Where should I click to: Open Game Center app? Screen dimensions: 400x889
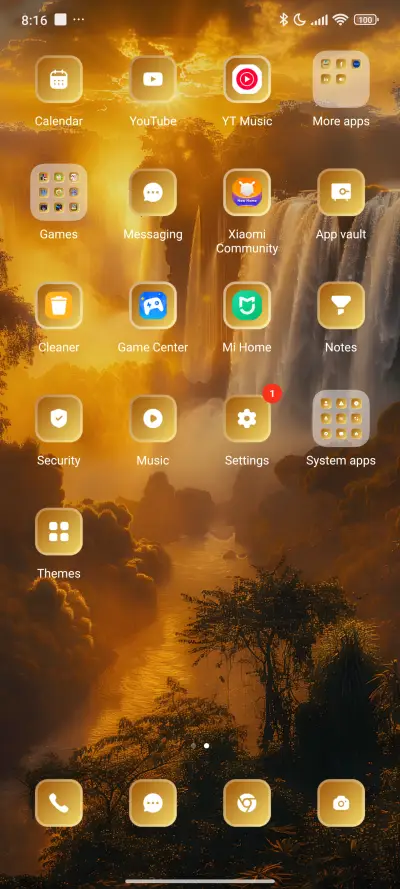[152, 306]
